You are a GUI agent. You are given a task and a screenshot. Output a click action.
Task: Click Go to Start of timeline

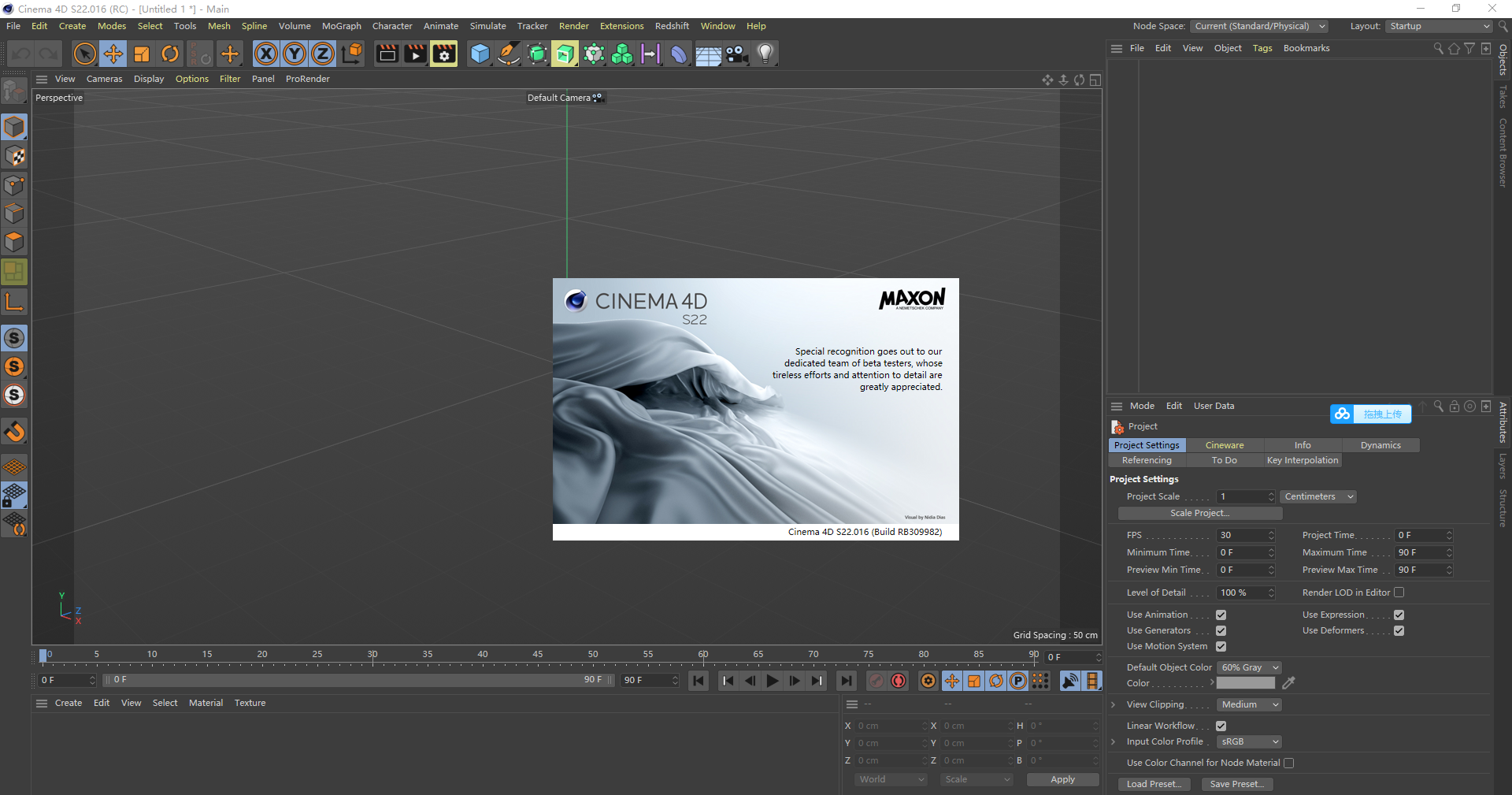tap(699, 681)
